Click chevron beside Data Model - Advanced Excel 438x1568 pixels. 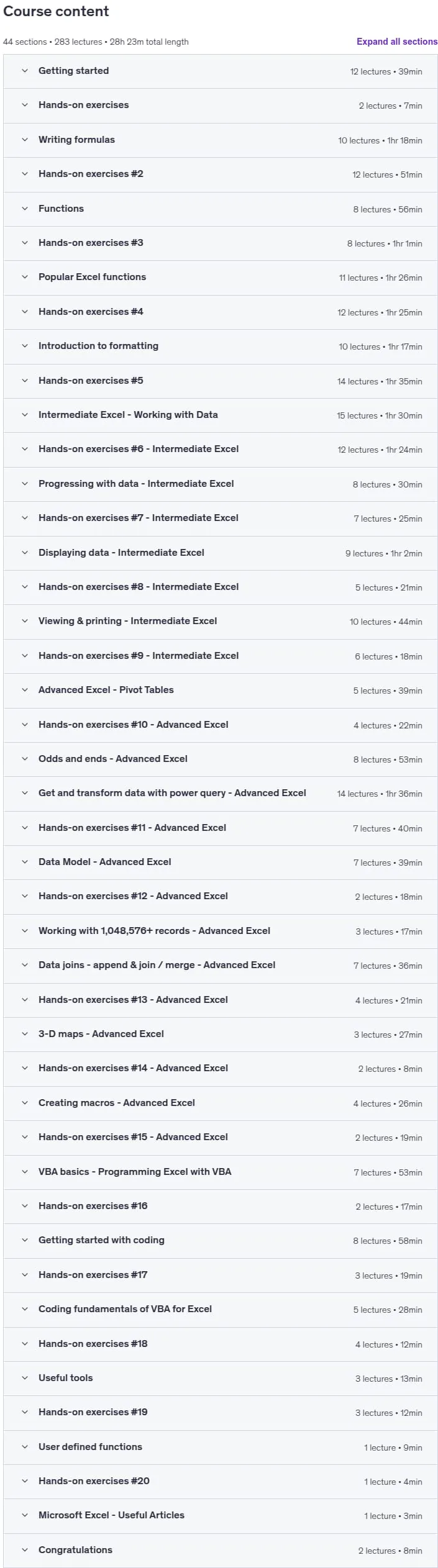pos(25,862)
